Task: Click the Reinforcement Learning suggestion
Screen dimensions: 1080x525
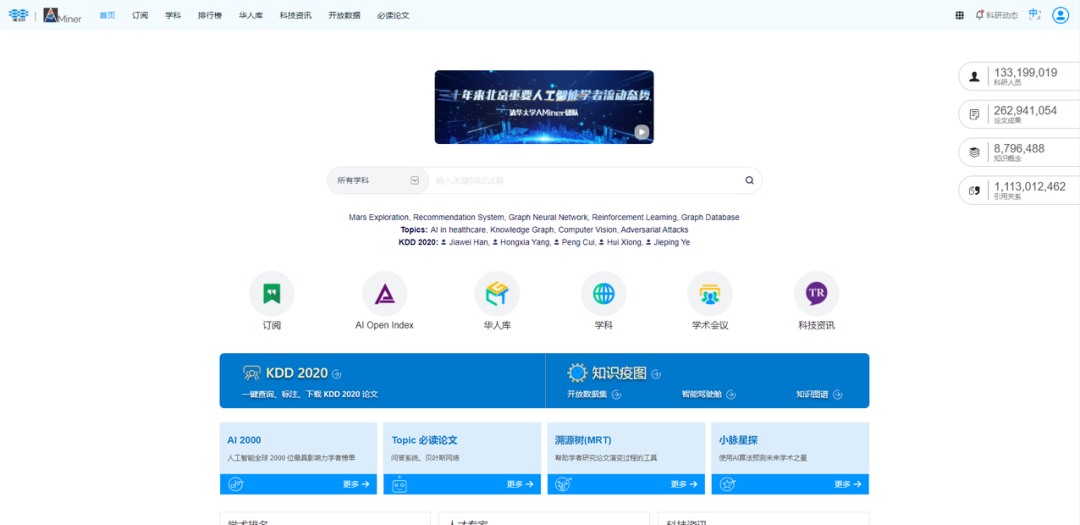Action: (x=634, y=217)
